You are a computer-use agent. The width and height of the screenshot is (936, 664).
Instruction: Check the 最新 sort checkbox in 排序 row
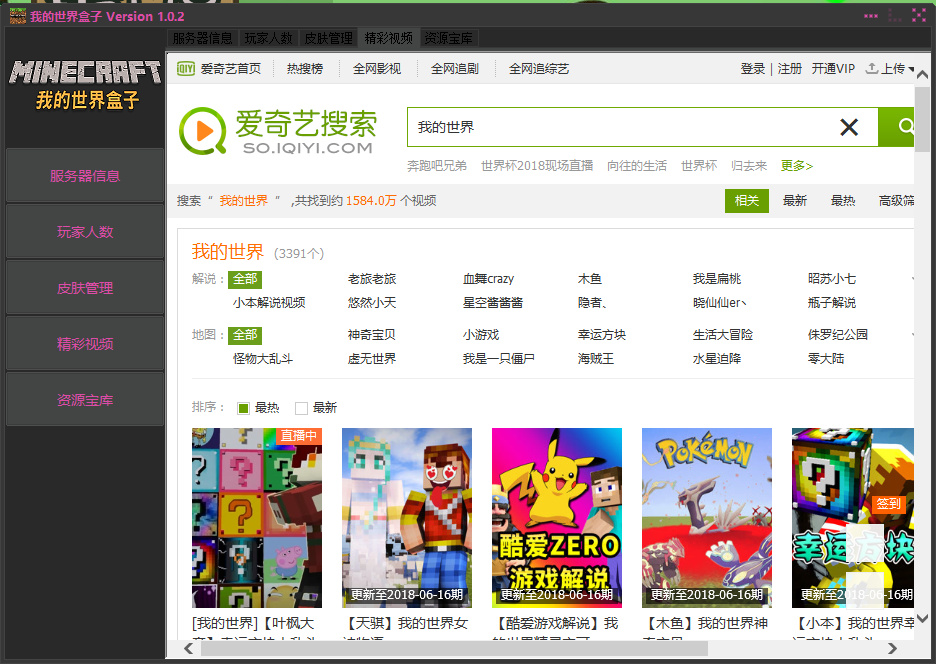pos(301,408)
